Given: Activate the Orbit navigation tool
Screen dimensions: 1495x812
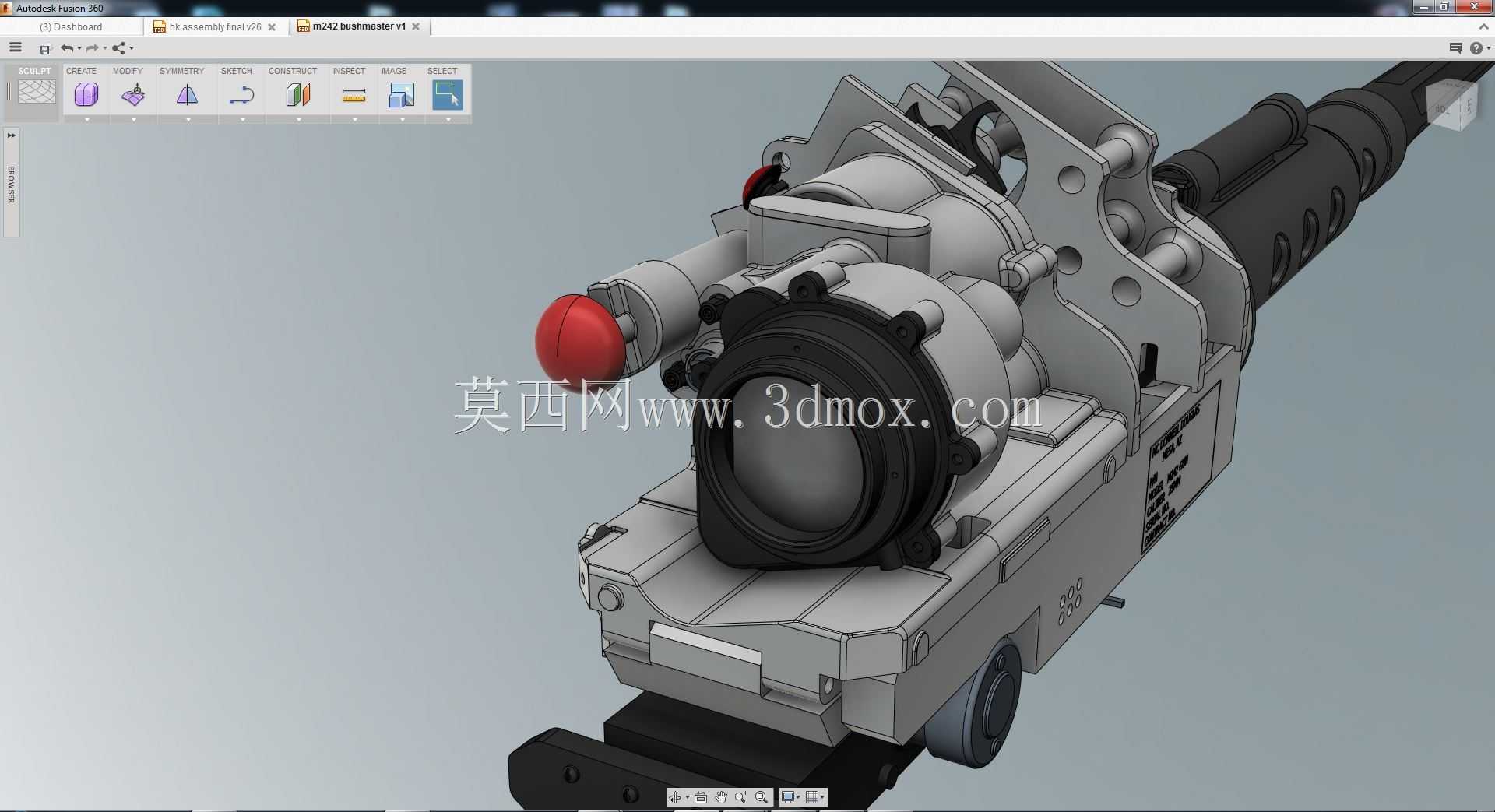Looking at the screenshot, I should 675,797.
